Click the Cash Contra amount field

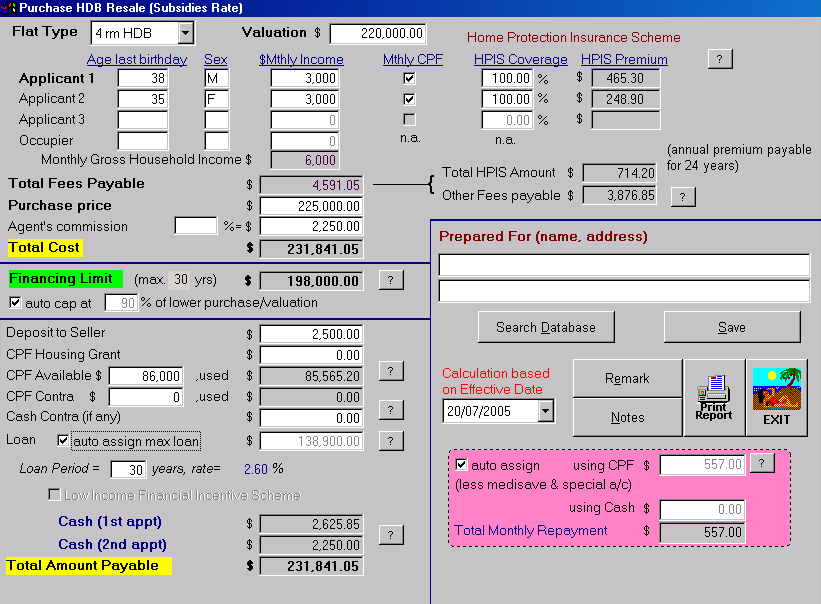pyautogui.click(x=311, y=418)
